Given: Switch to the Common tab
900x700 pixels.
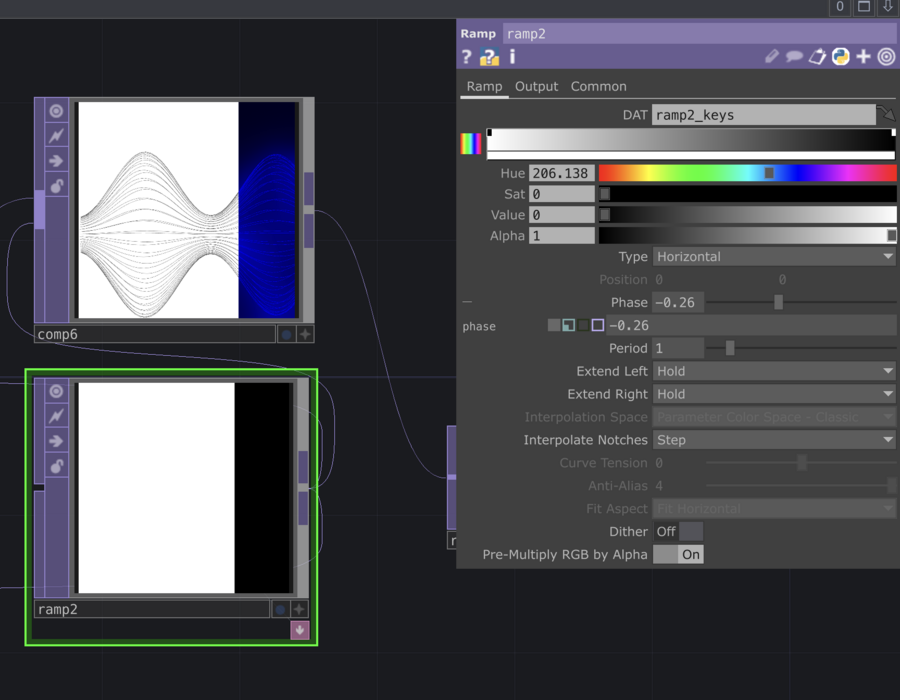Looking at the screenshot, I should tap(598, 87).
